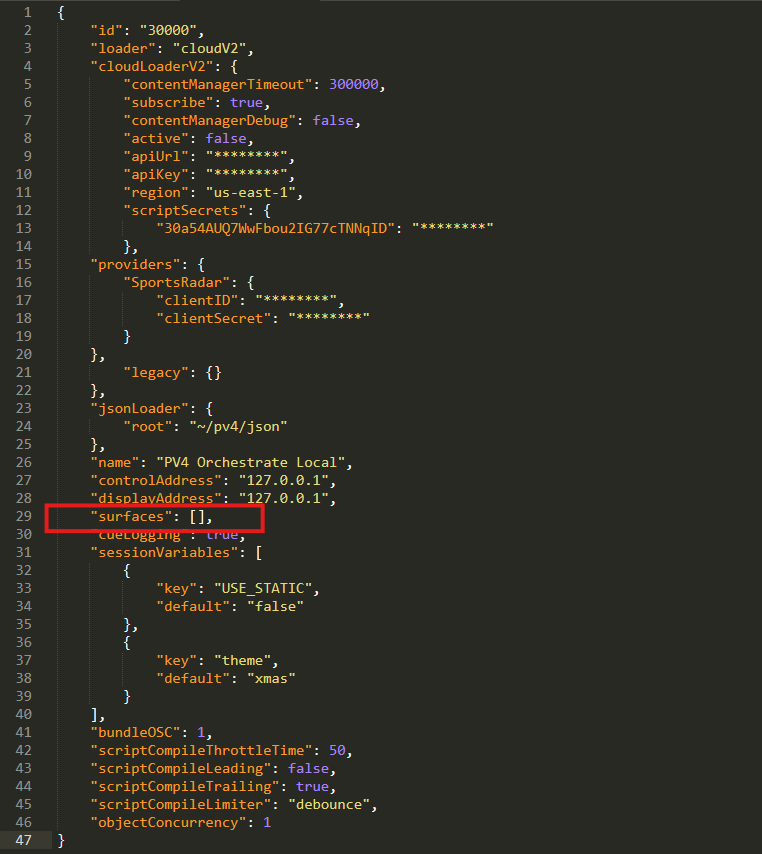Click the 127.0.0.1 value of controlAddress
762x854 pixels.
(x=283, y=480)
